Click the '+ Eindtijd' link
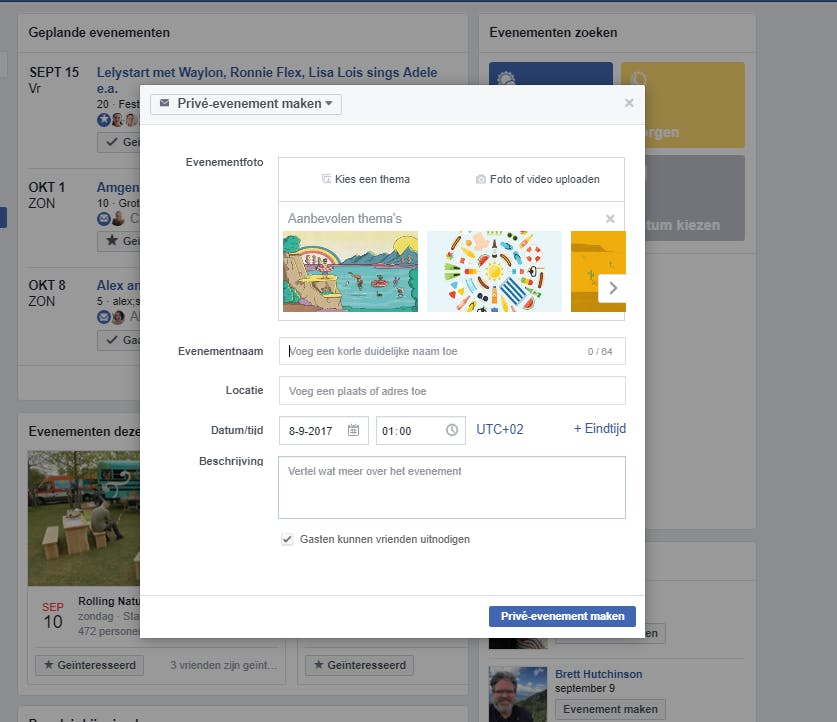837x722 pixels. pyautogui.click(x=600, y=428)
